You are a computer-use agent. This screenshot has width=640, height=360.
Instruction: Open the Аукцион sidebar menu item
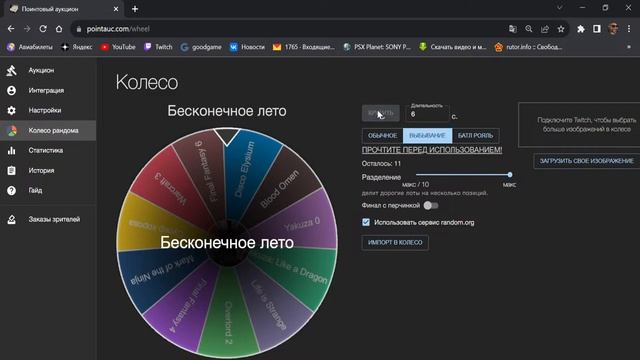point(48,70)
